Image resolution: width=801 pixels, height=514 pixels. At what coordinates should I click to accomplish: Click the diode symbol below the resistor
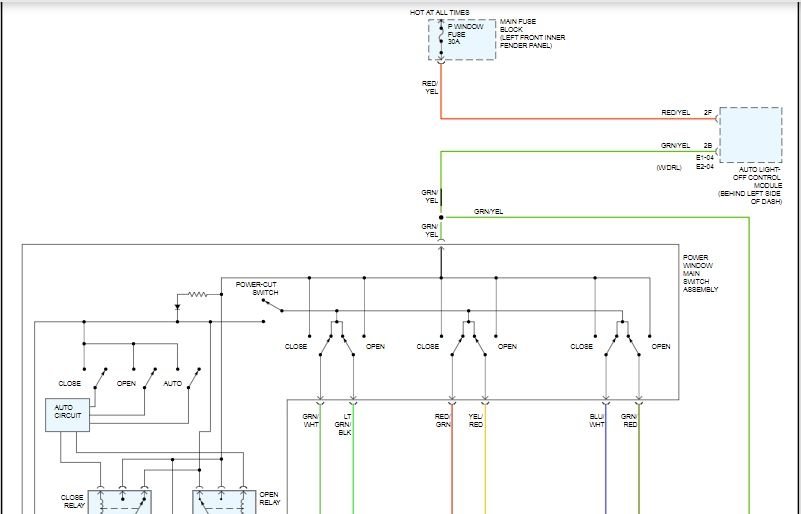[177, 308]
